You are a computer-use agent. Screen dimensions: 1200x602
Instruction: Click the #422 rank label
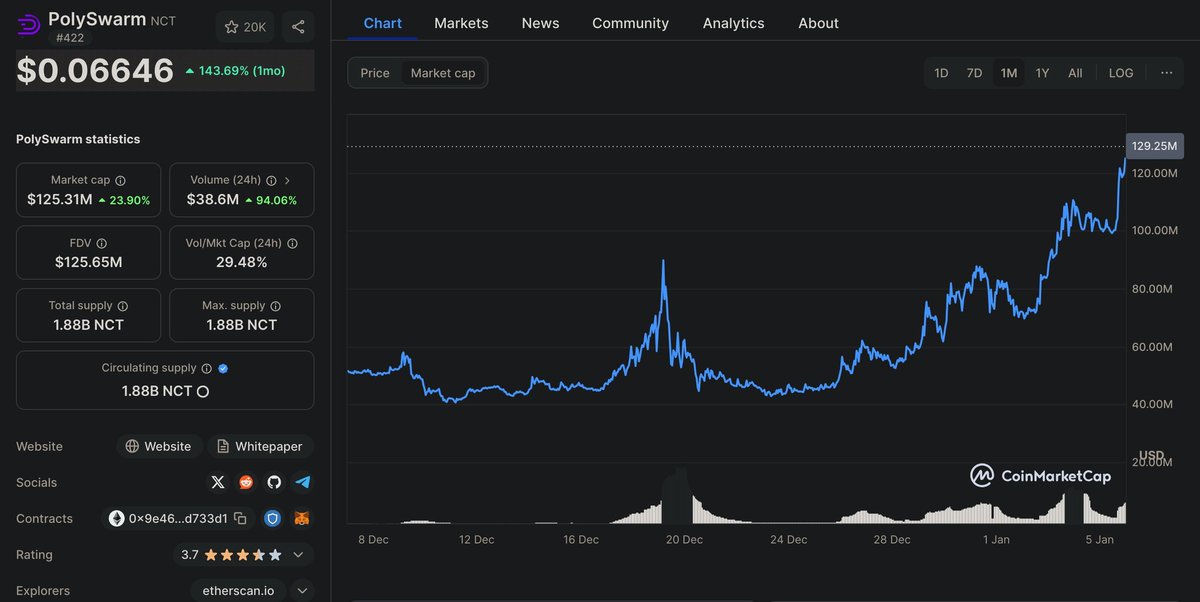tap(70, 38)
